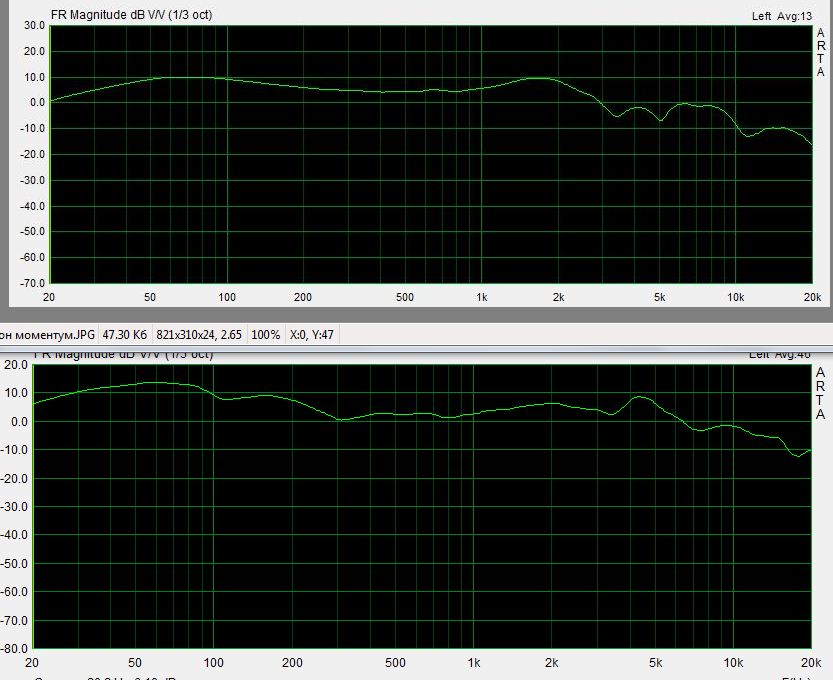833x680 pixels.
Task: Click the 2k label under the top graph
Action: click(x=558, y=297)
